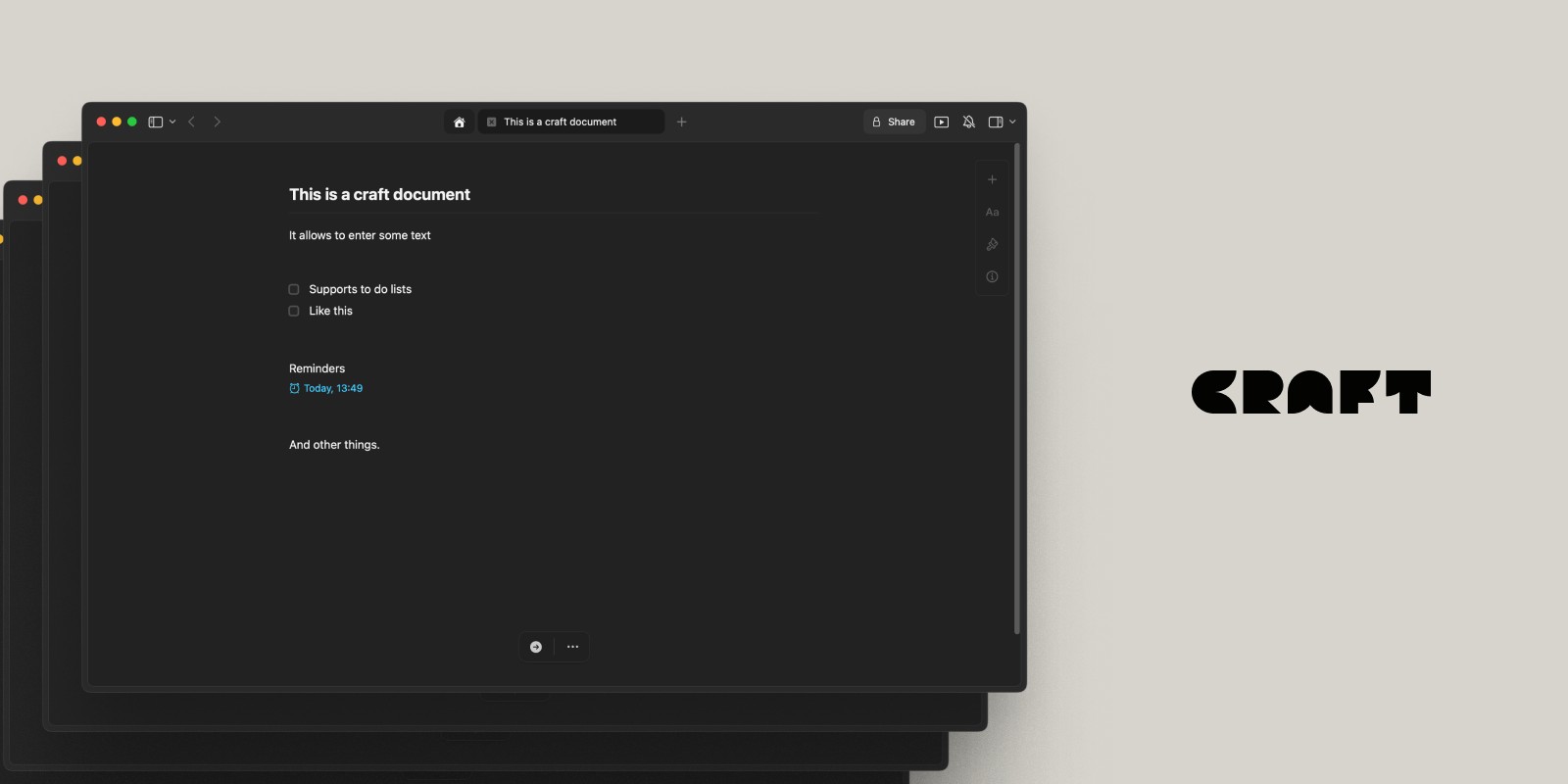The image size is (1568, 784).
Task: Open the page styling brush icon
Action: pos(992,244)
